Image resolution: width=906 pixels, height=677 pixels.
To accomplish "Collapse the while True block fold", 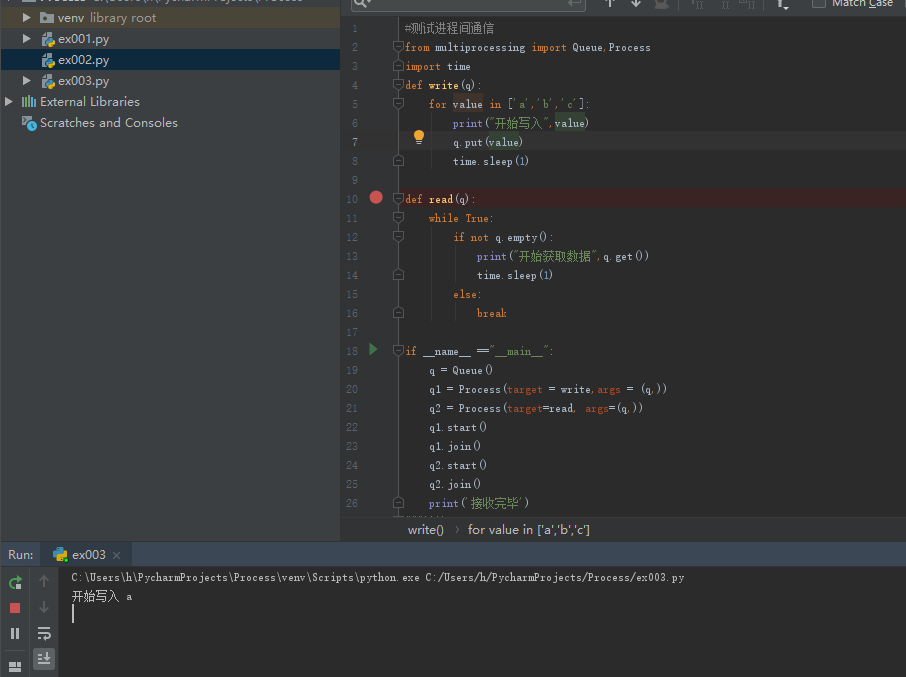I will (398, 217).
